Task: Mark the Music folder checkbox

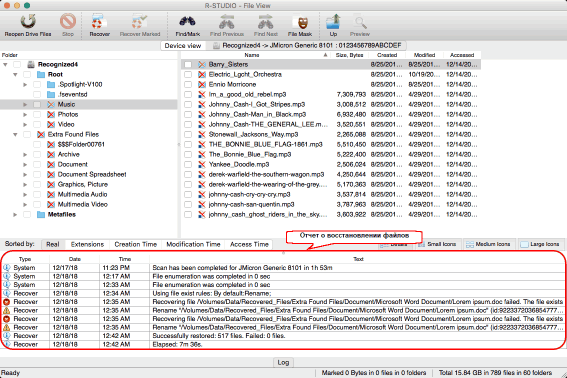Action: tap(37, 105)
